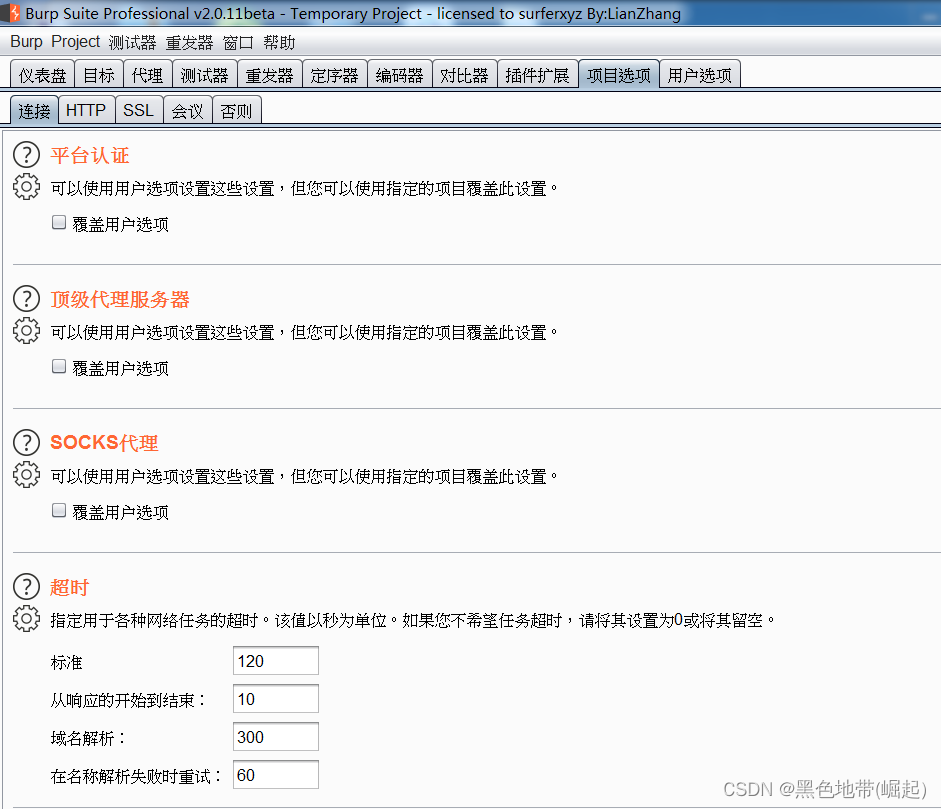941x809 pixels.
Task: Click the 顶级代理服务器 section heading
Action: point(120,299)
